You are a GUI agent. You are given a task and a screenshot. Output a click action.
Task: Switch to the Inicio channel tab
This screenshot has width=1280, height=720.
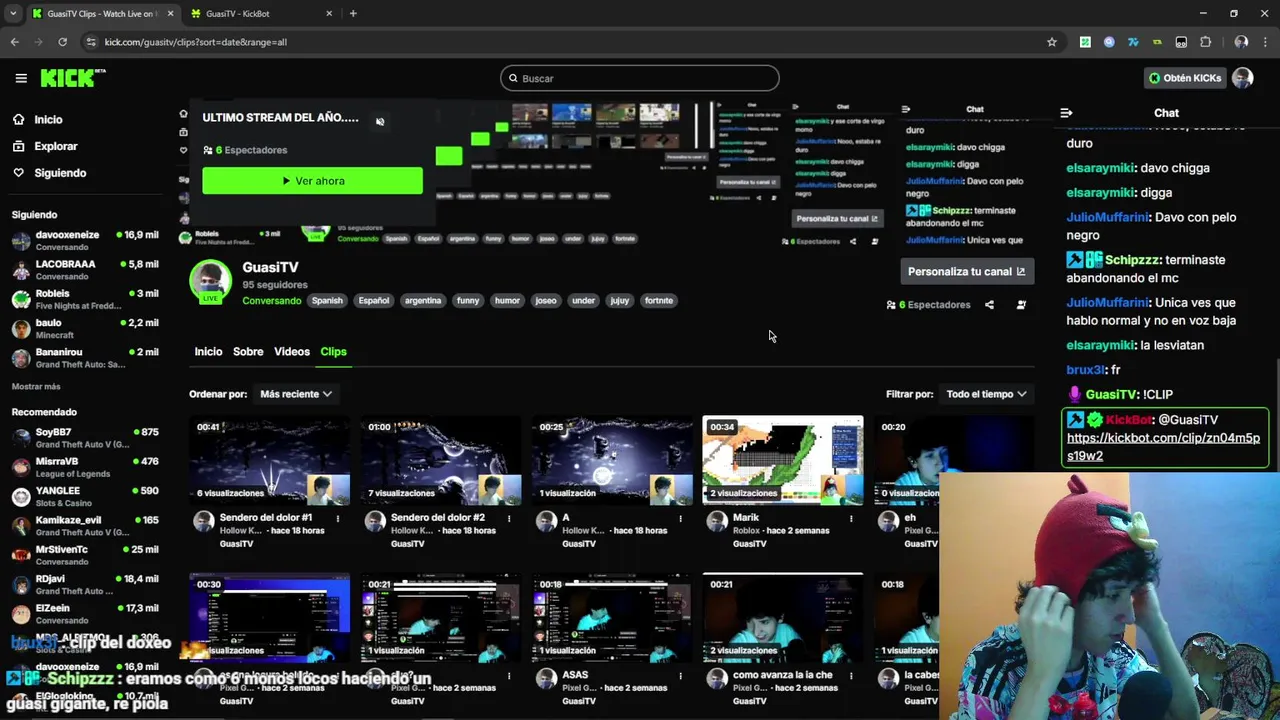pyautogui.click(x=208, y=352)
